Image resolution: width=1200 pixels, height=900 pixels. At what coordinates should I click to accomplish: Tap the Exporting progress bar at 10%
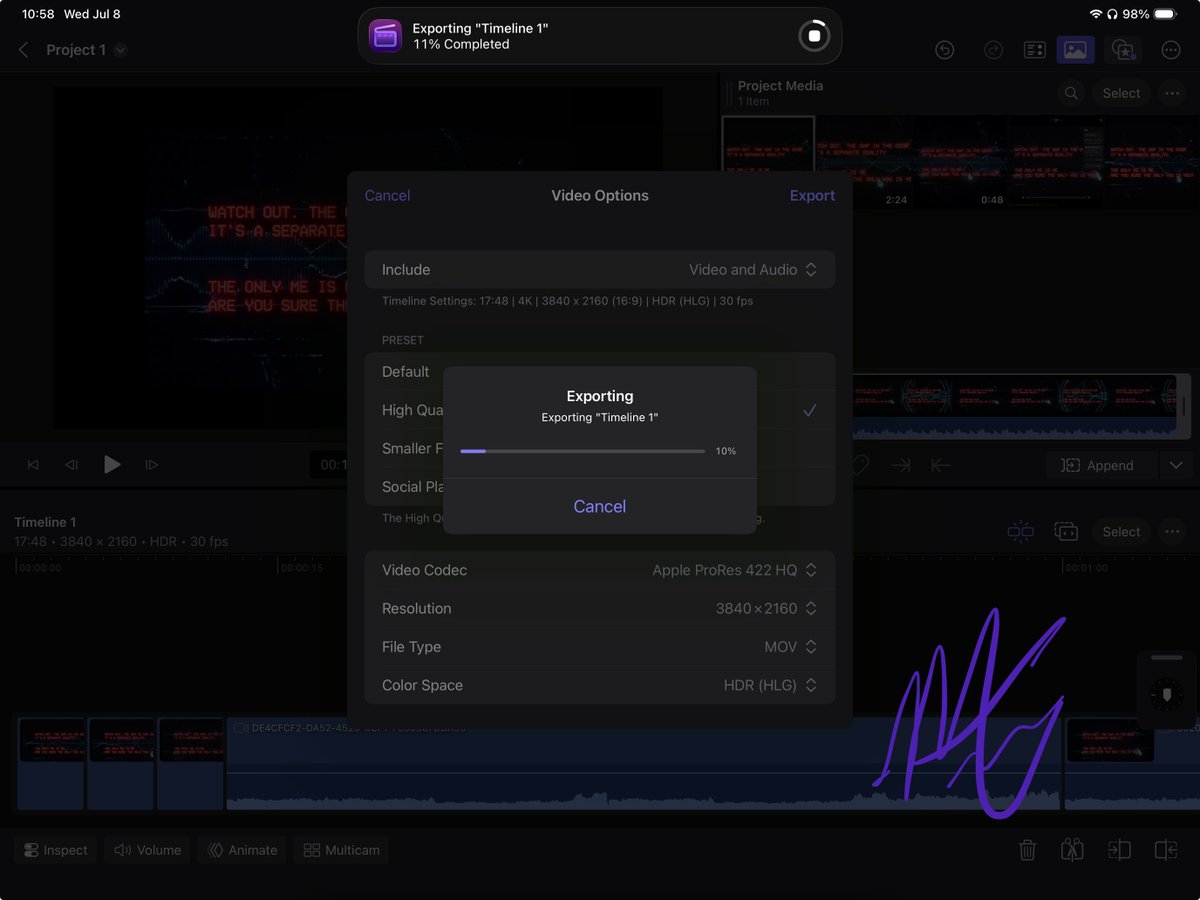click(x=582, y=451)
